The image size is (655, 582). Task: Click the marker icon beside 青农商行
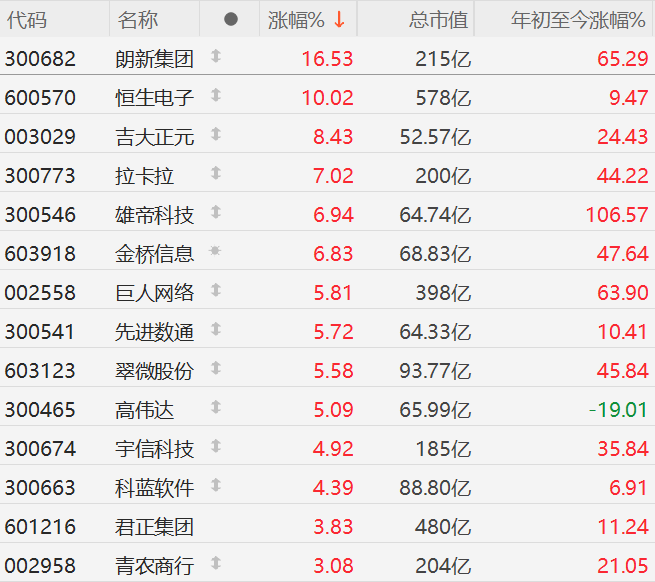click(x=215, y=565)
